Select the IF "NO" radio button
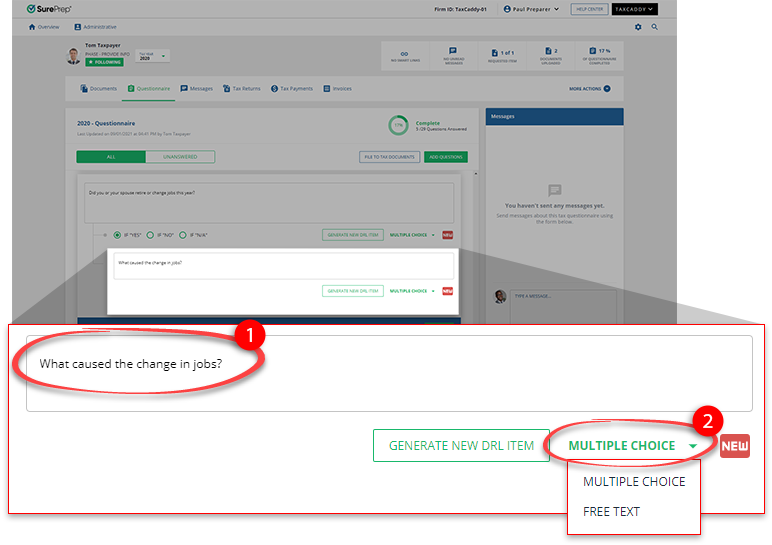The height and width of the screenshot is (545, 772). pos(150,235)
